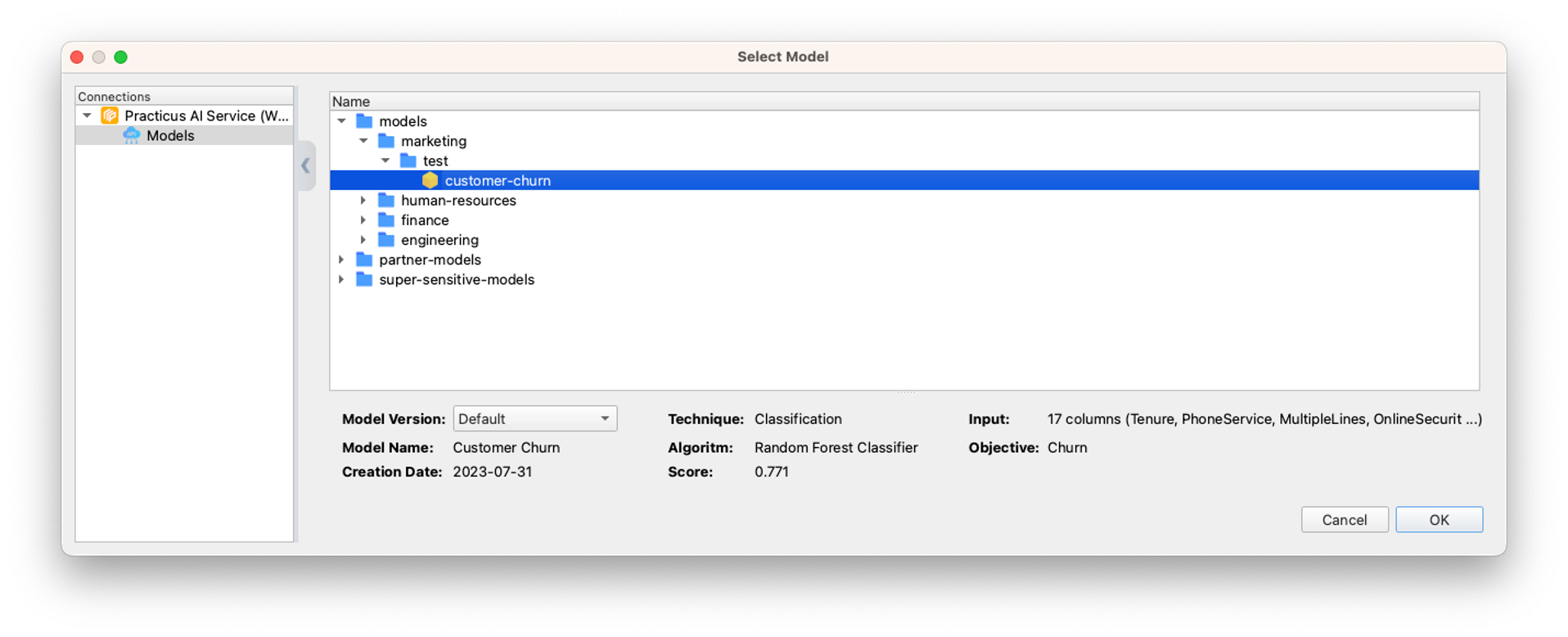Collapse the Connections side panel handle
This screenshot has height=637, width=1568.
306,165
